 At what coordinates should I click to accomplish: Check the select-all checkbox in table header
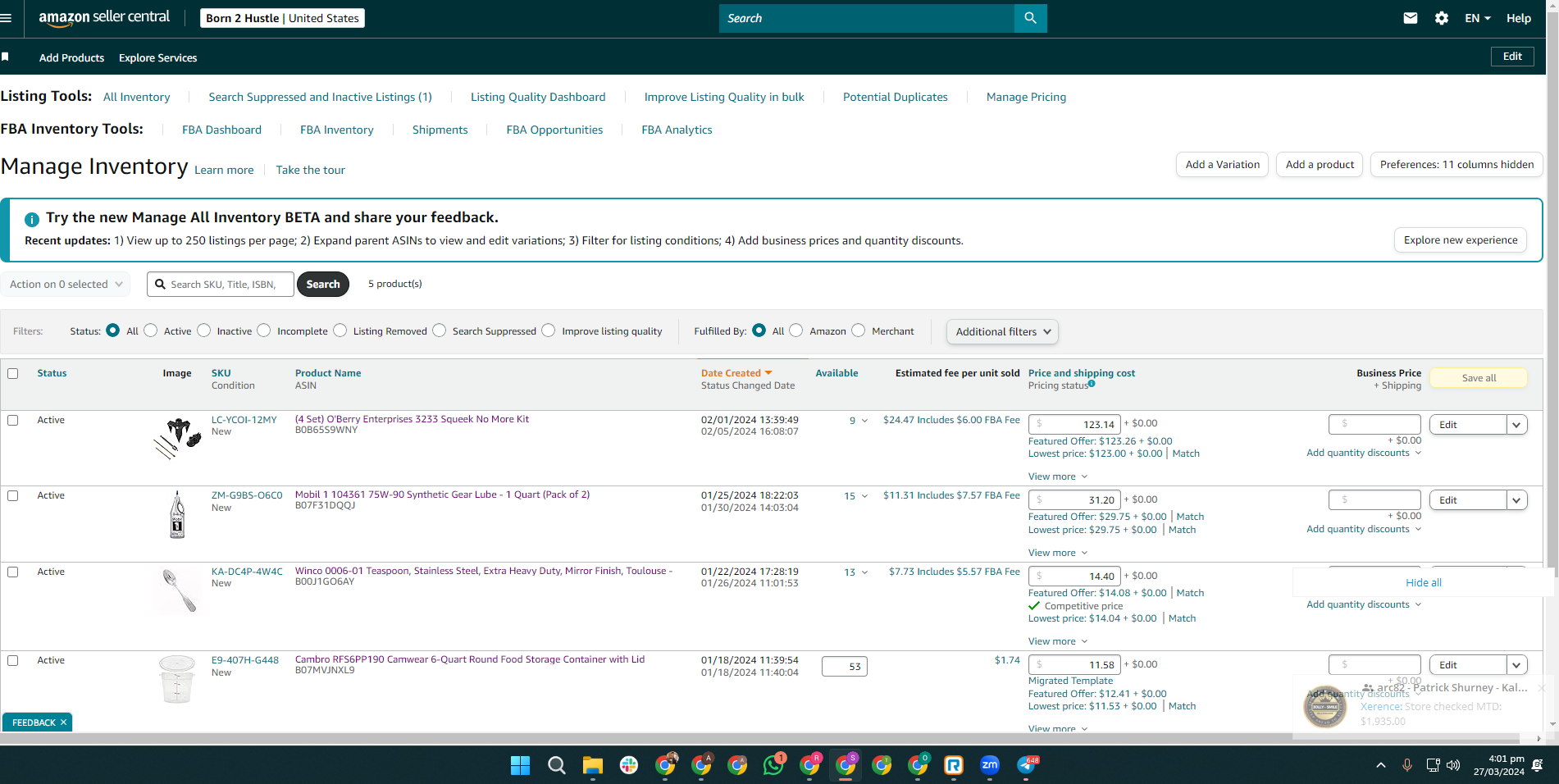pos(12,373)
